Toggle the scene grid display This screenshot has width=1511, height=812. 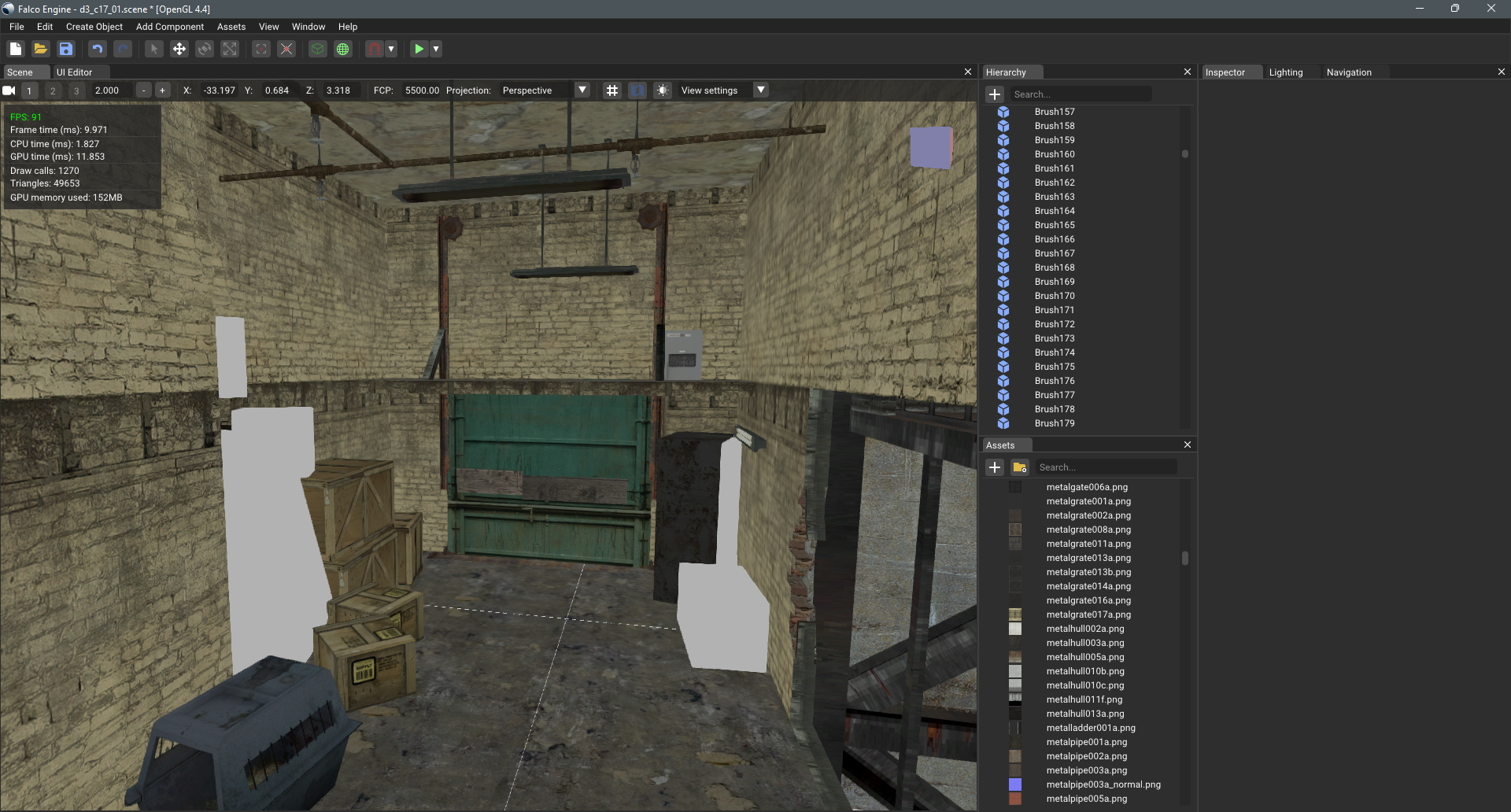pos(612,90)
